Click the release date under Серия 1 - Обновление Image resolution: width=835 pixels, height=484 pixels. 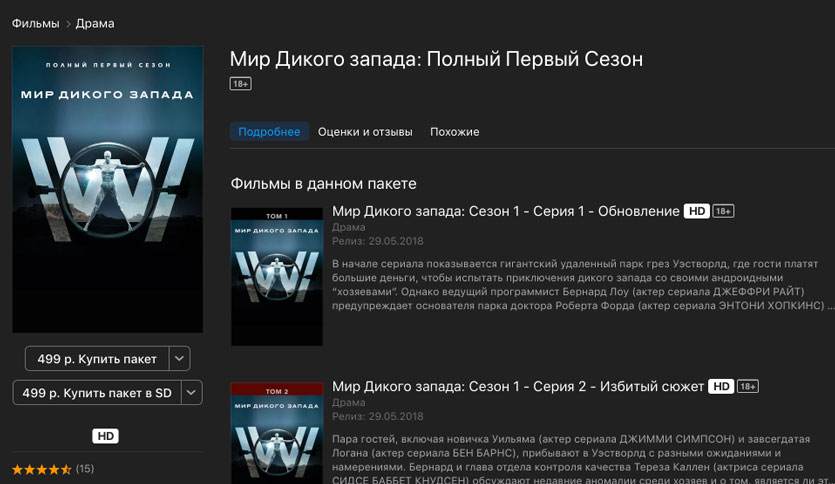pyautogui.click(x=378, y=241)
